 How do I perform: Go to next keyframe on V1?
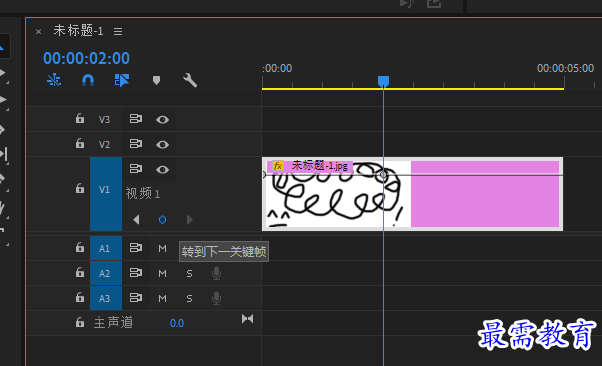189,220
